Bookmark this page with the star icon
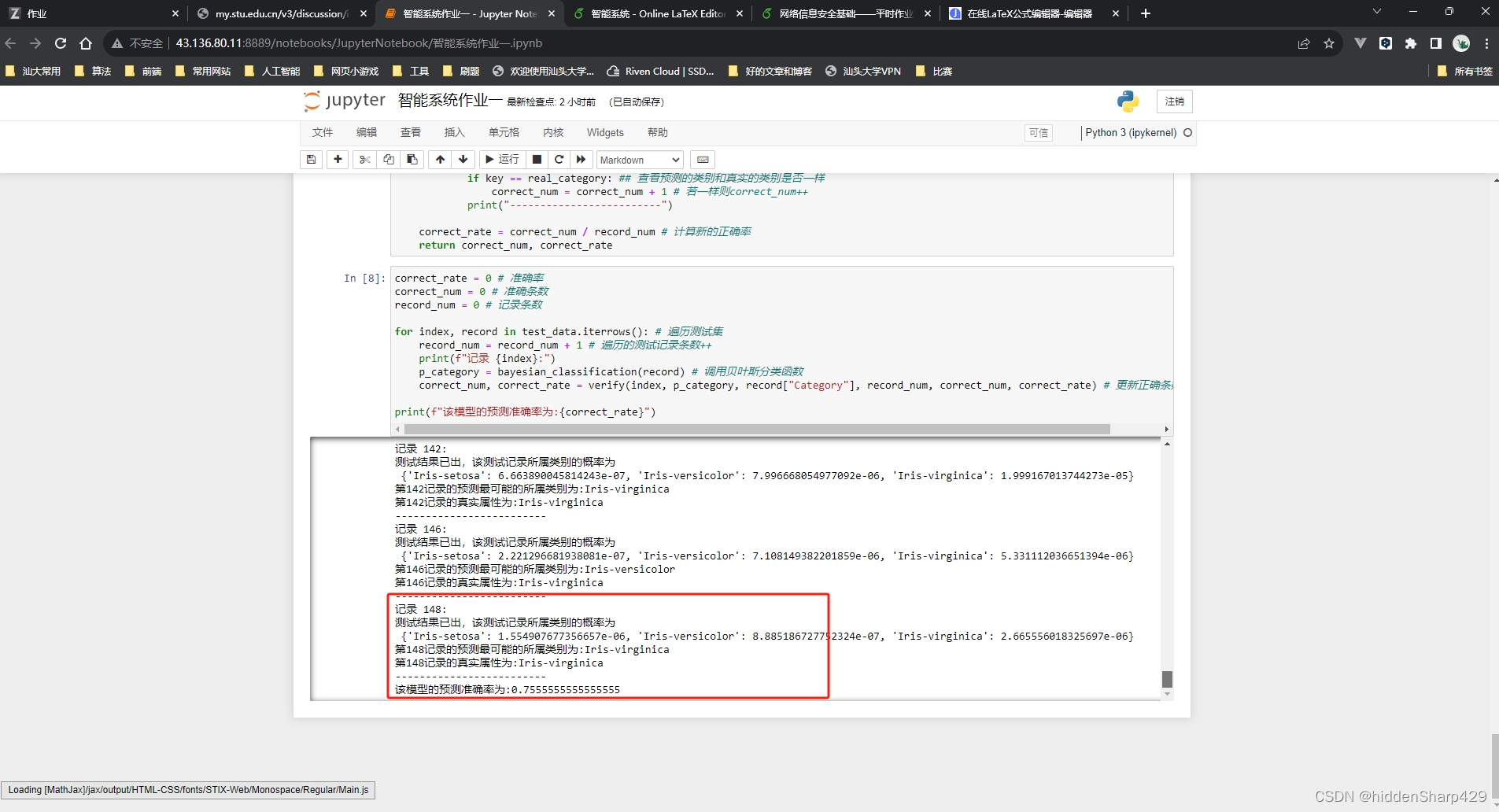Screen dimensions: 1499x812 [1329, 43]
